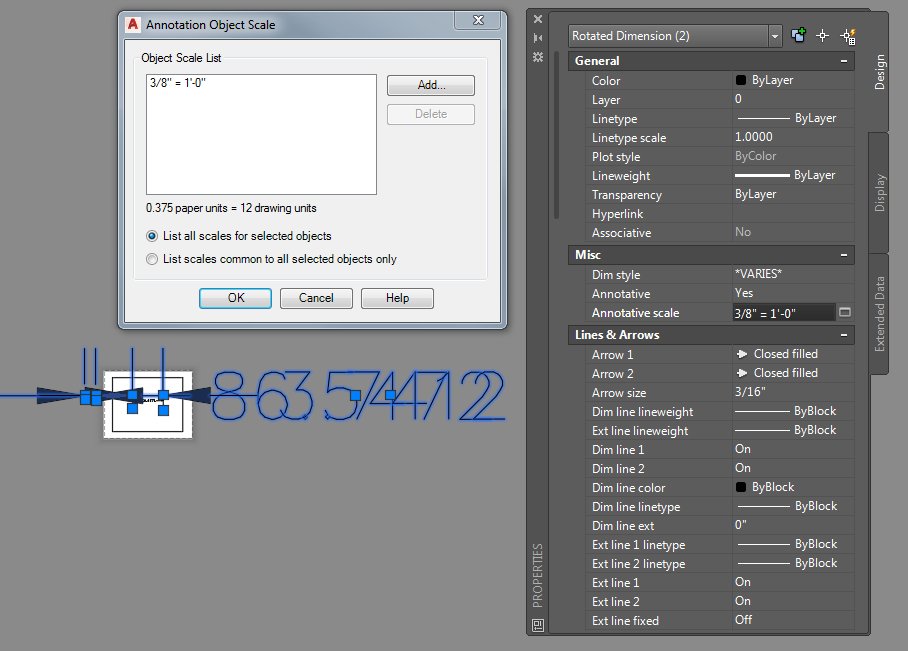This screenshot has height=651, width=908.
Task: Open the Rotated Dimension (2) object dropdown
Action: point(775,36)
